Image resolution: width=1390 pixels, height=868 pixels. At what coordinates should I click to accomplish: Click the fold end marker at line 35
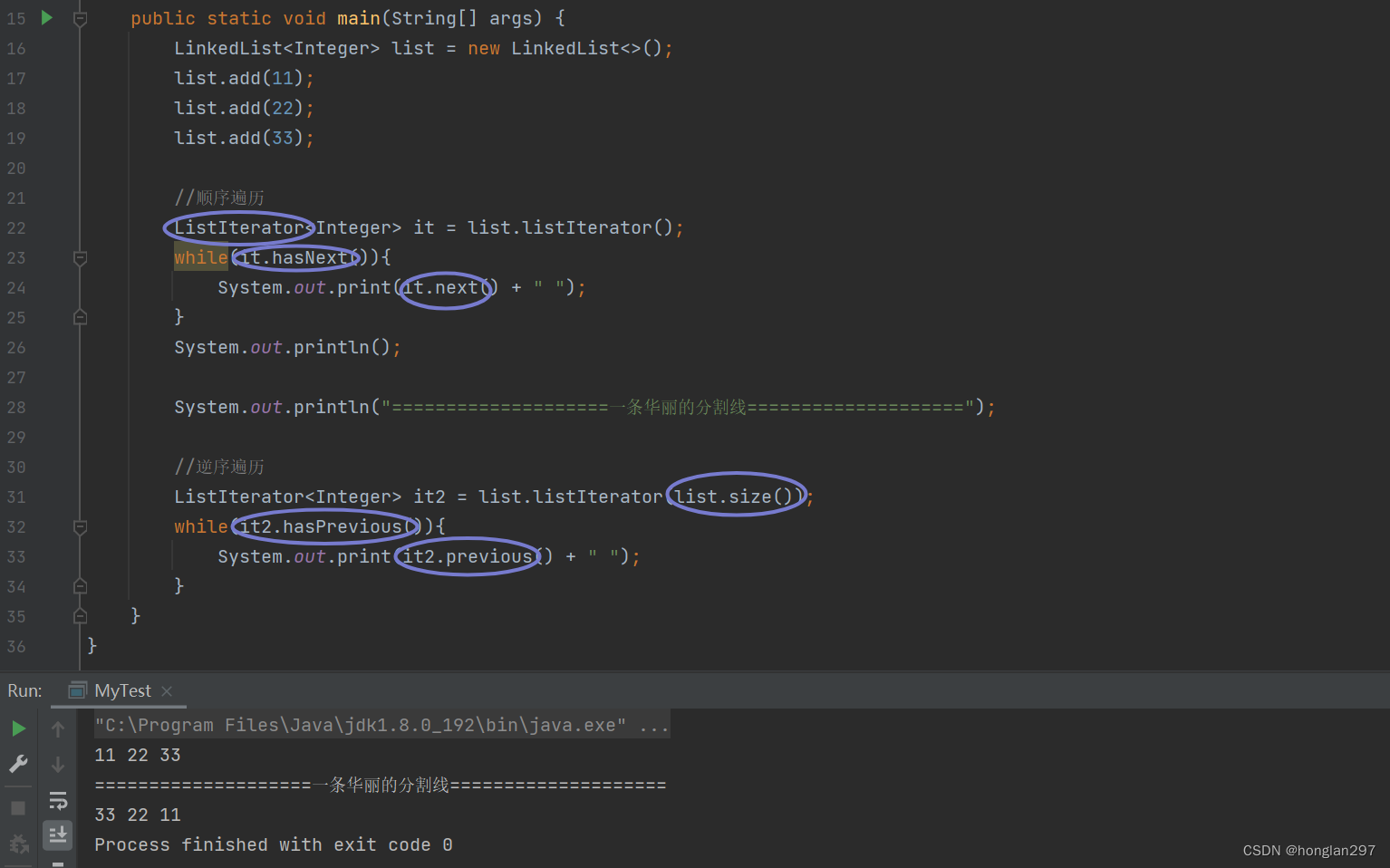[x=80, y=616]
